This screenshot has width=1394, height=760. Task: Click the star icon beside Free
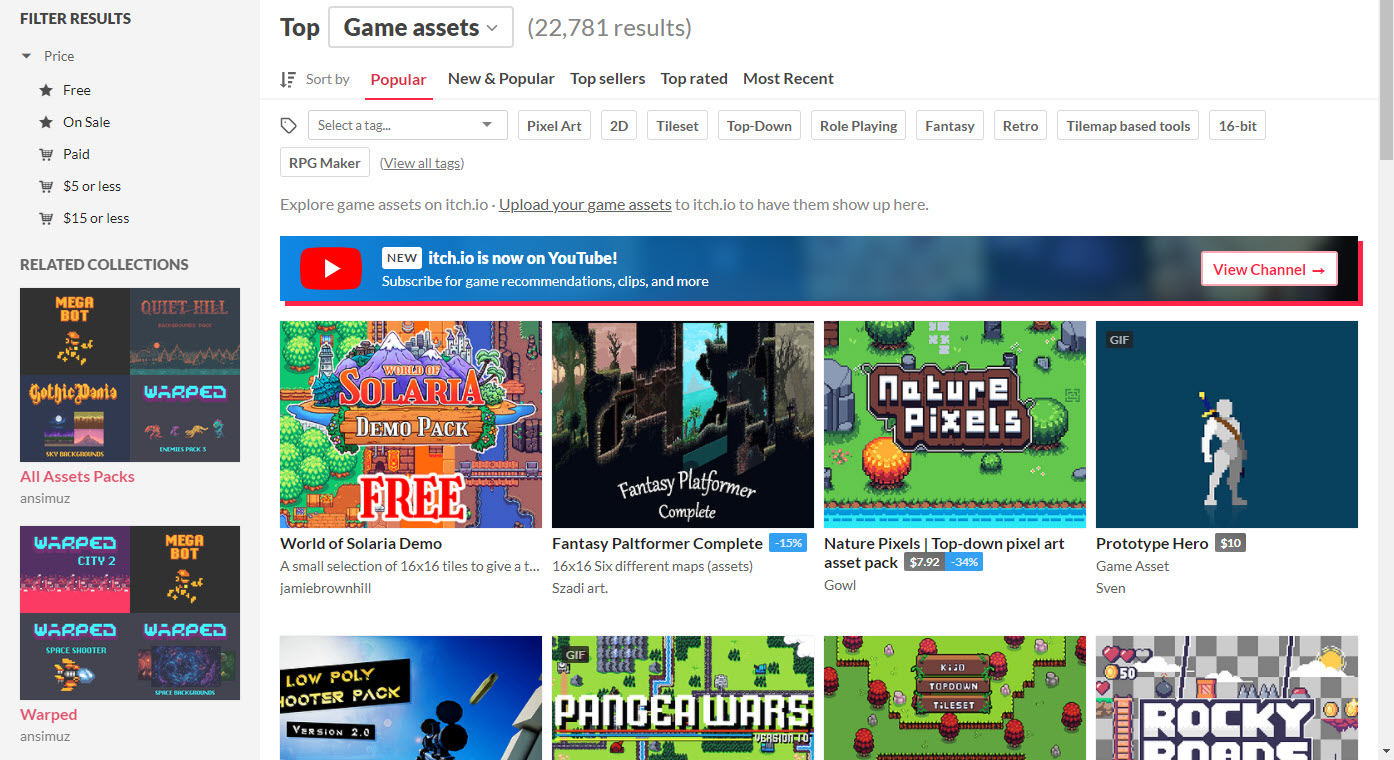tap(46, 90)
